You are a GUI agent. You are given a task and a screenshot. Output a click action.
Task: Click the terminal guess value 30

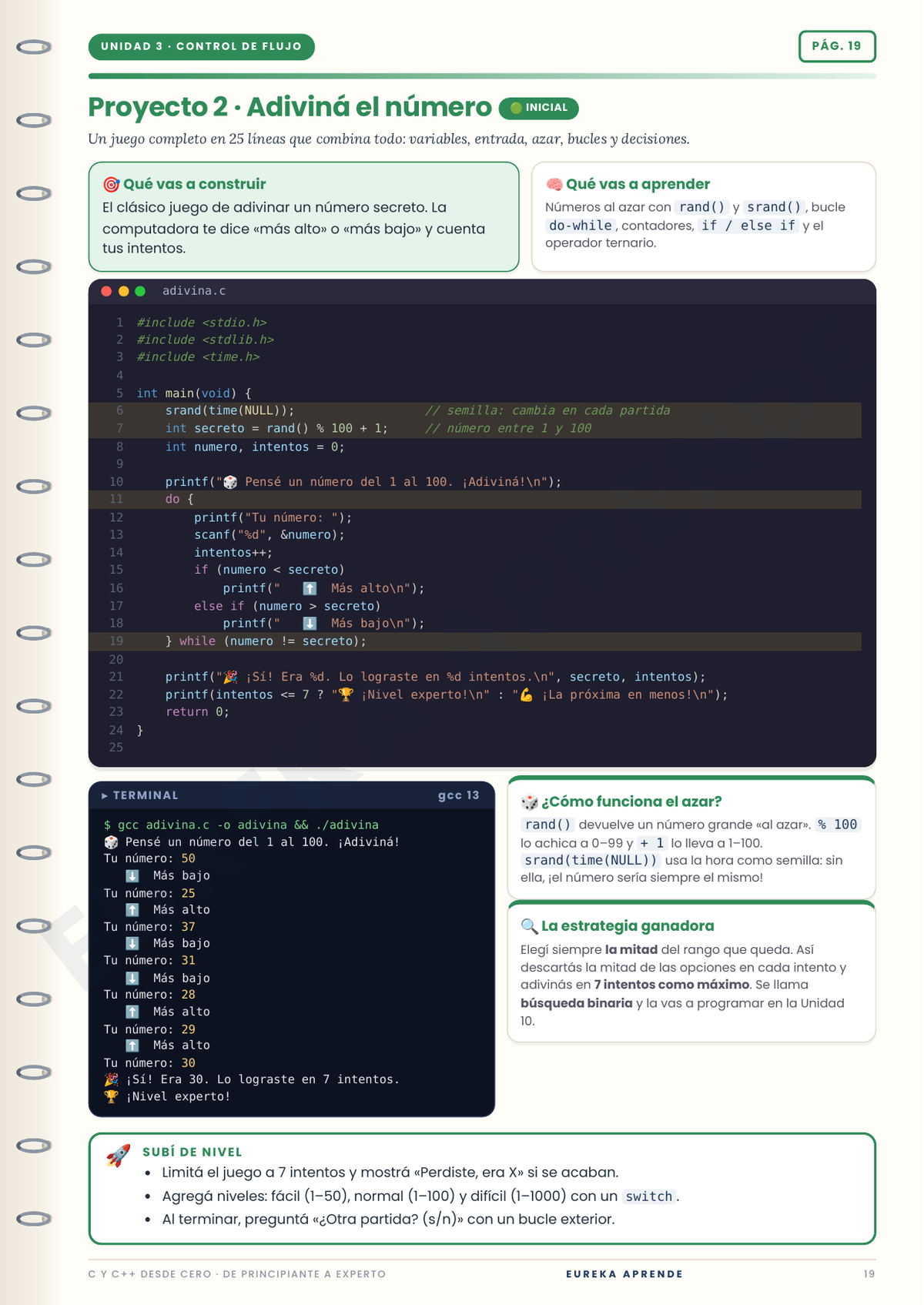click(x=189, y=1063)
